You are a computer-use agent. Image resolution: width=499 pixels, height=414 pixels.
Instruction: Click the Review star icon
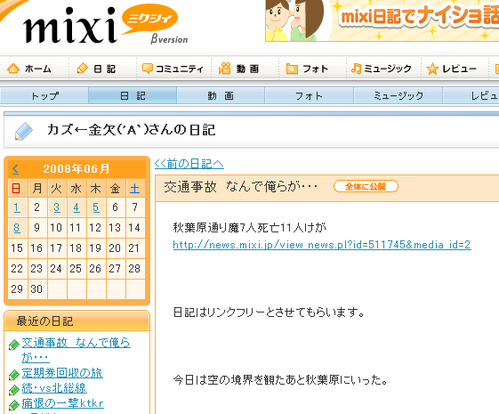coord(432,69)
